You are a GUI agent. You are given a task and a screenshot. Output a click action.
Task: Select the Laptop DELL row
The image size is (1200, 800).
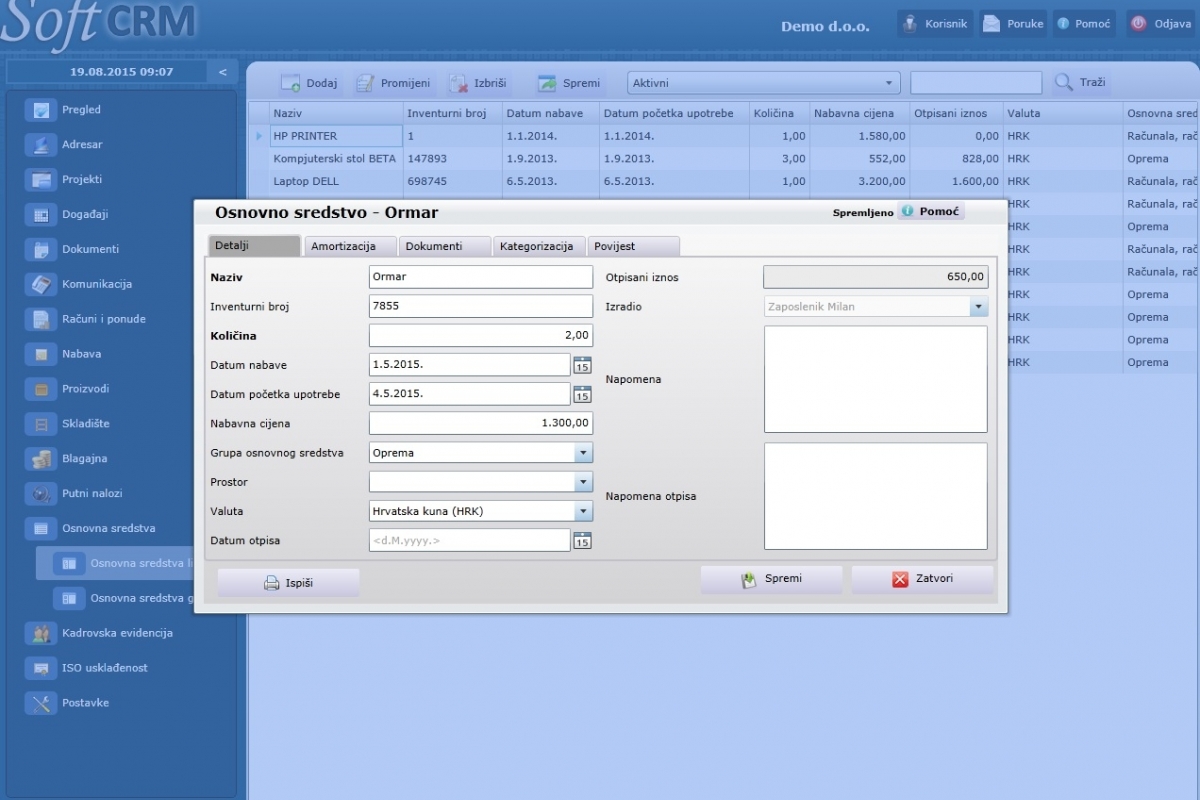click(x=723, y=182)
